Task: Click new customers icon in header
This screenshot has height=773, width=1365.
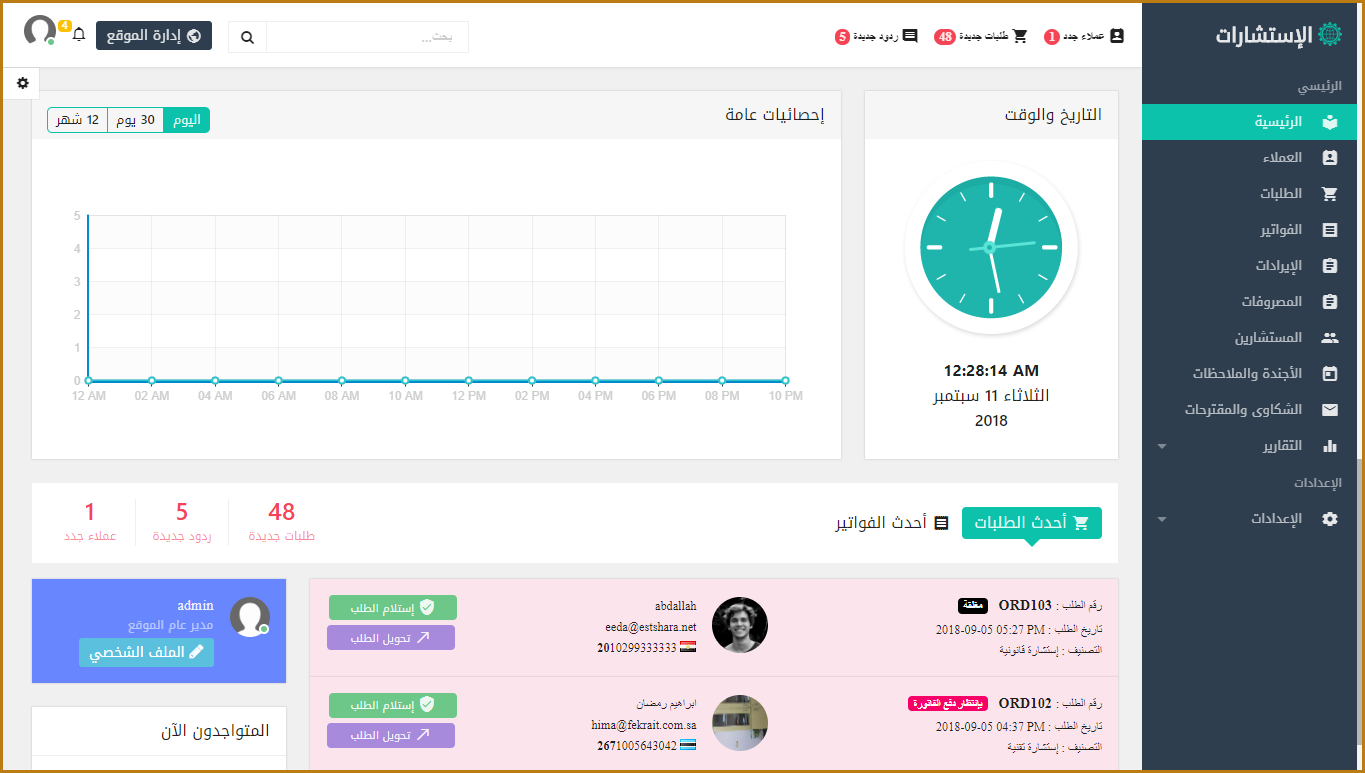Action: (1117, 36)
